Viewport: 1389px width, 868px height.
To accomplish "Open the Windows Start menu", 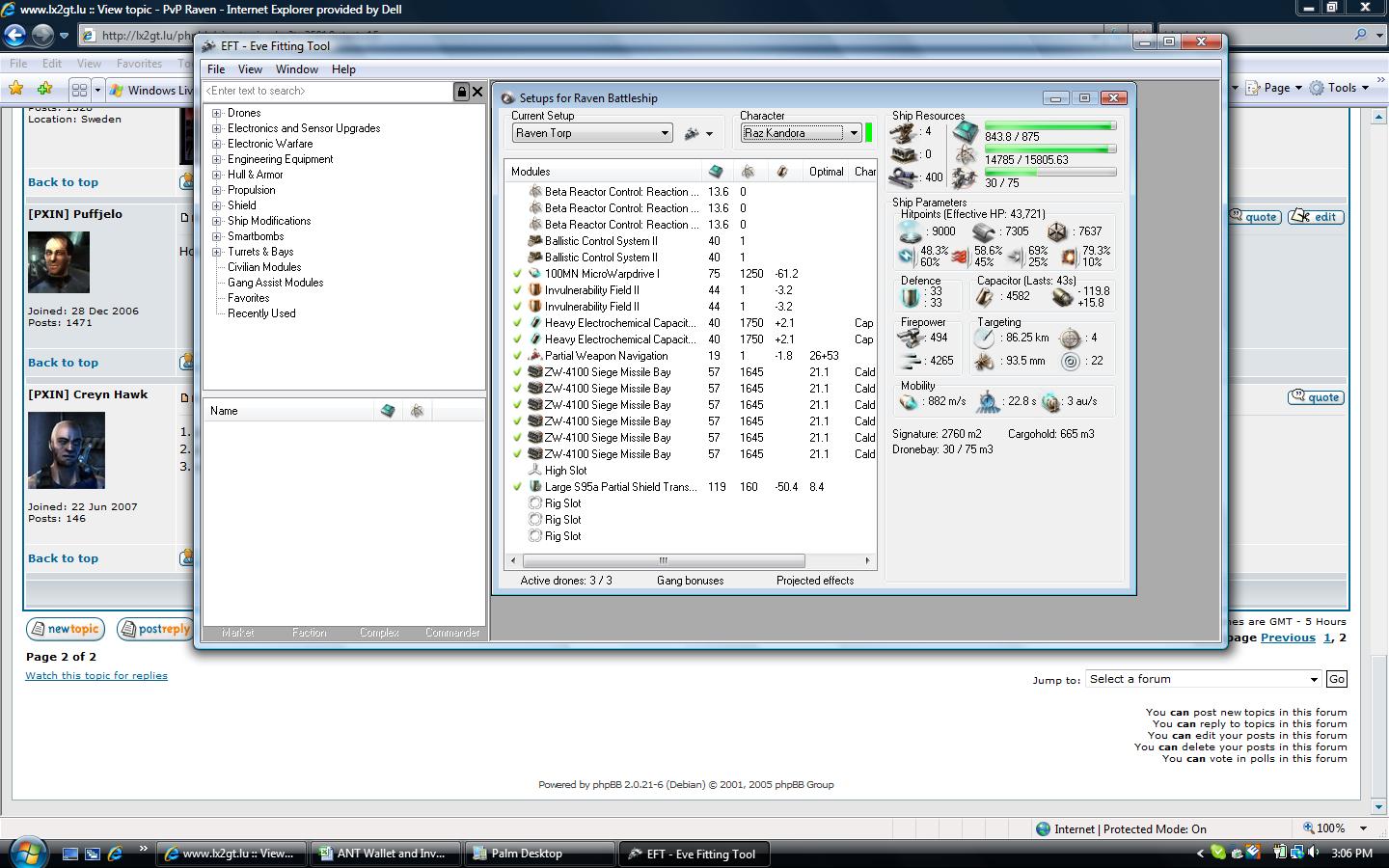I will coord(26,853).
